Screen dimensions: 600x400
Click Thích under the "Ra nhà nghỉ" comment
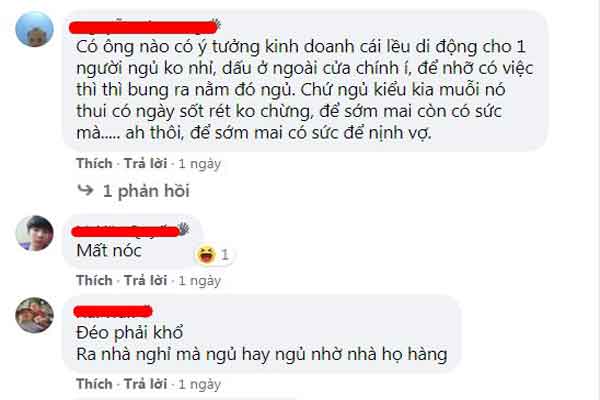pos(94,384)
